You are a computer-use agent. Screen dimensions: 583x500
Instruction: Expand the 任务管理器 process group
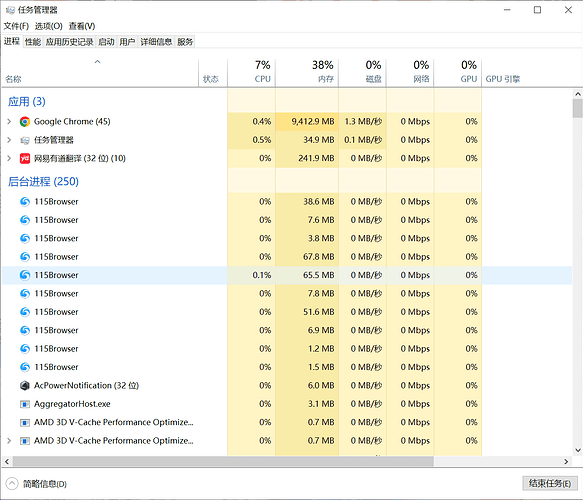(x=9, y=140)
